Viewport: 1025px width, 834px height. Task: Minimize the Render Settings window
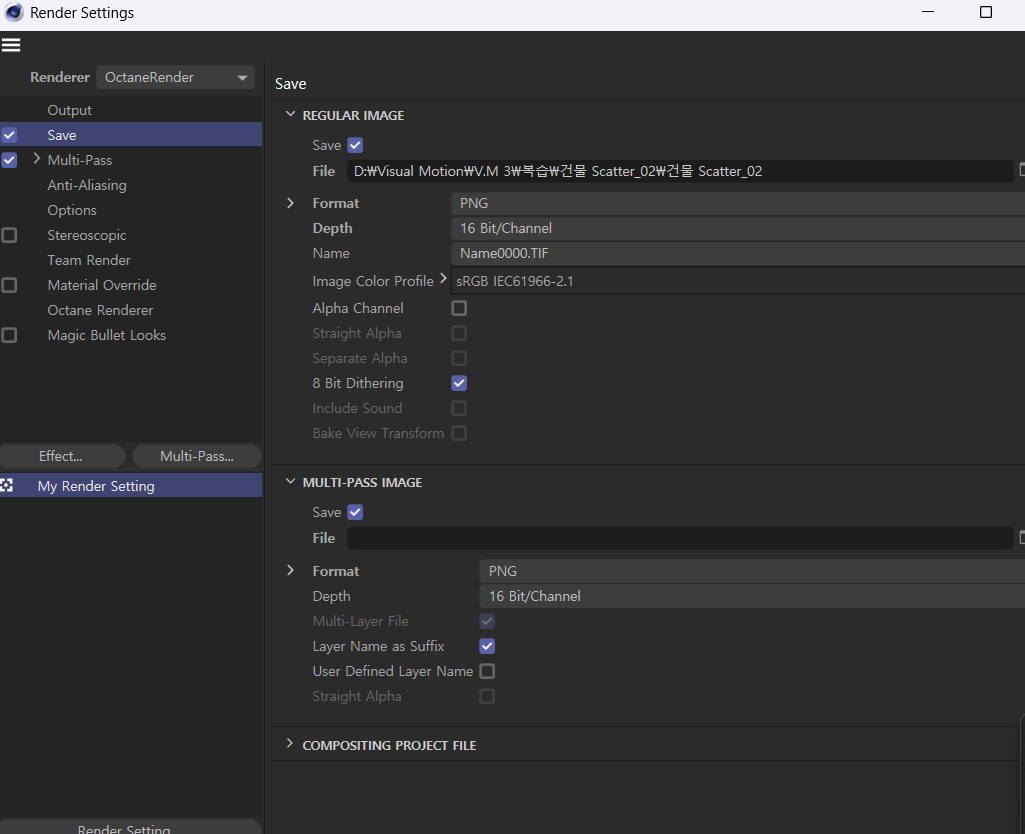click(x=928, y=12)
